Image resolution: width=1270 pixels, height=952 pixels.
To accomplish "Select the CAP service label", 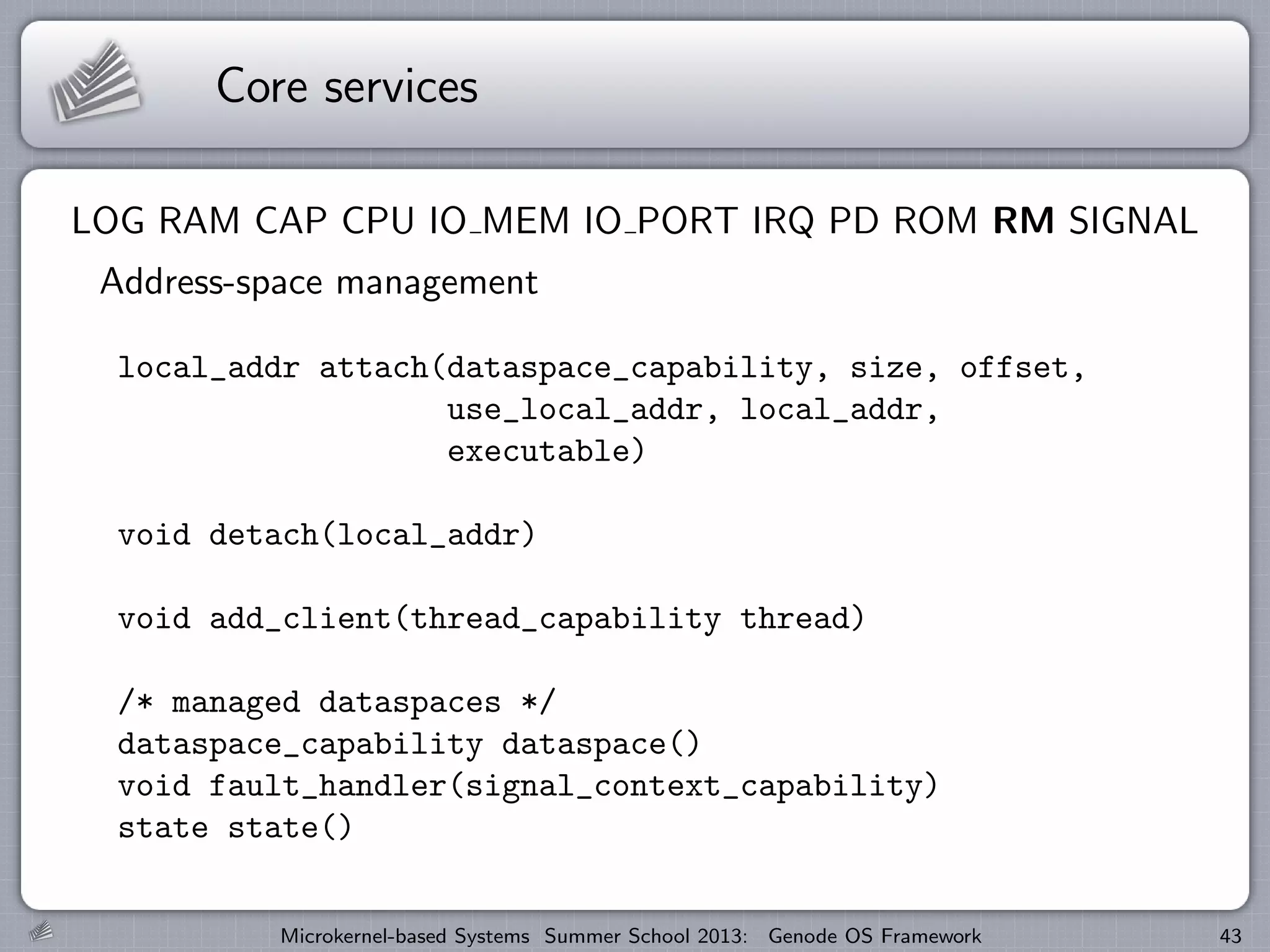I will (x=291, y=221).
